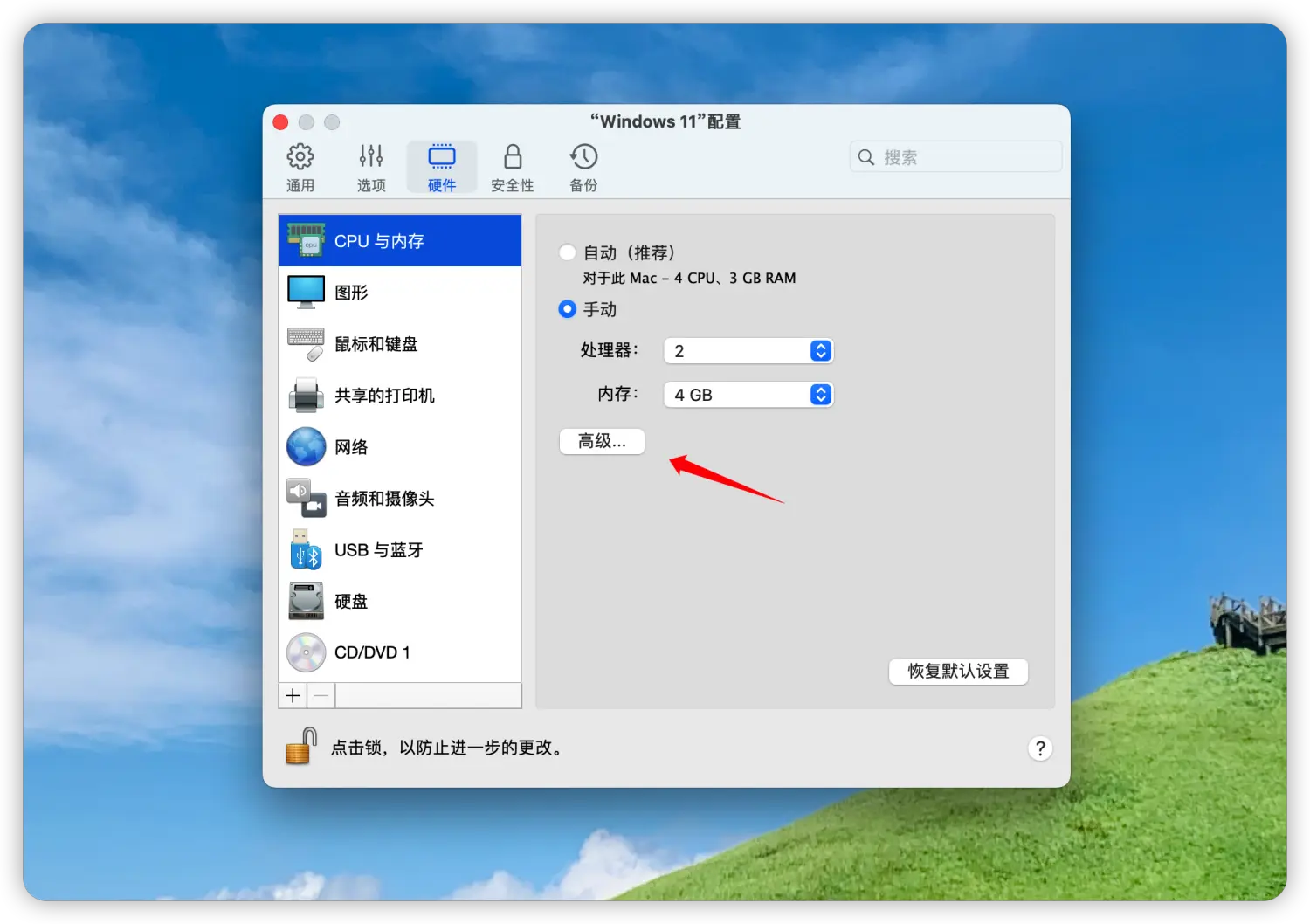Screen dimensions: 1310x924
Task: Switch to the 硬件 tab label
Action: 442,185
